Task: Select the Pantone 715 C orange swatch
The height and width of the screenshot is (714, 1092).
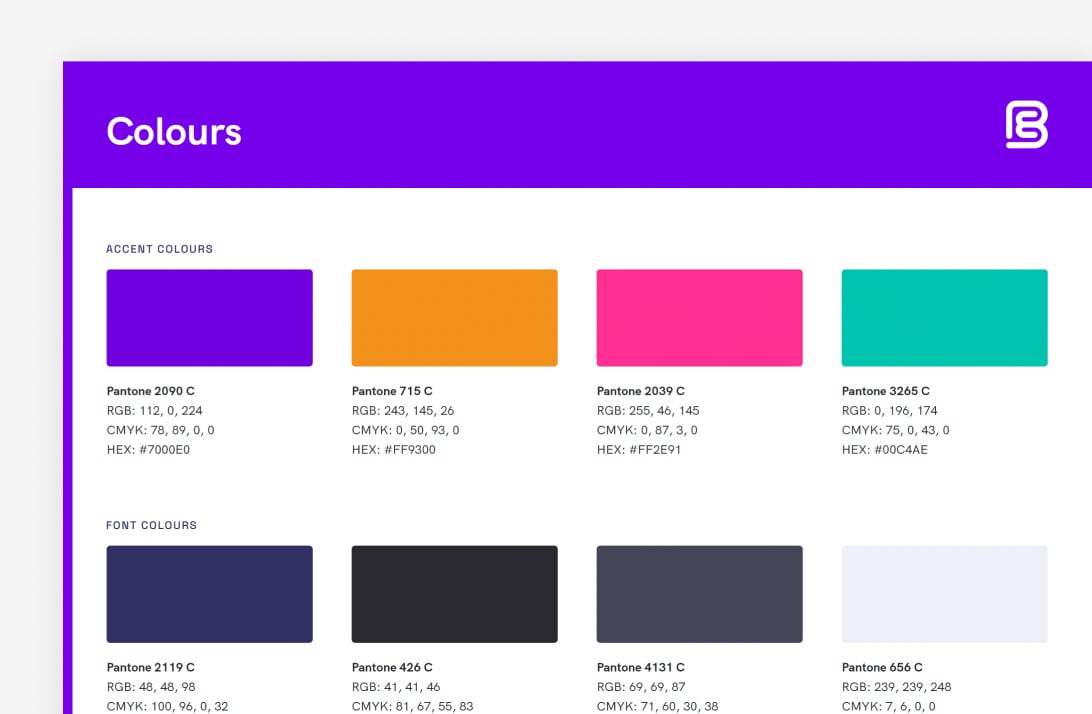Action: click(454, 317)
